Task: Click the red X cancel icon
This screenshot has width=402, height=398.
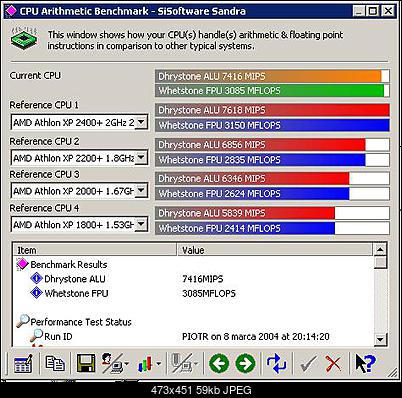Action: pyautogui.click(x=333, y=364)
